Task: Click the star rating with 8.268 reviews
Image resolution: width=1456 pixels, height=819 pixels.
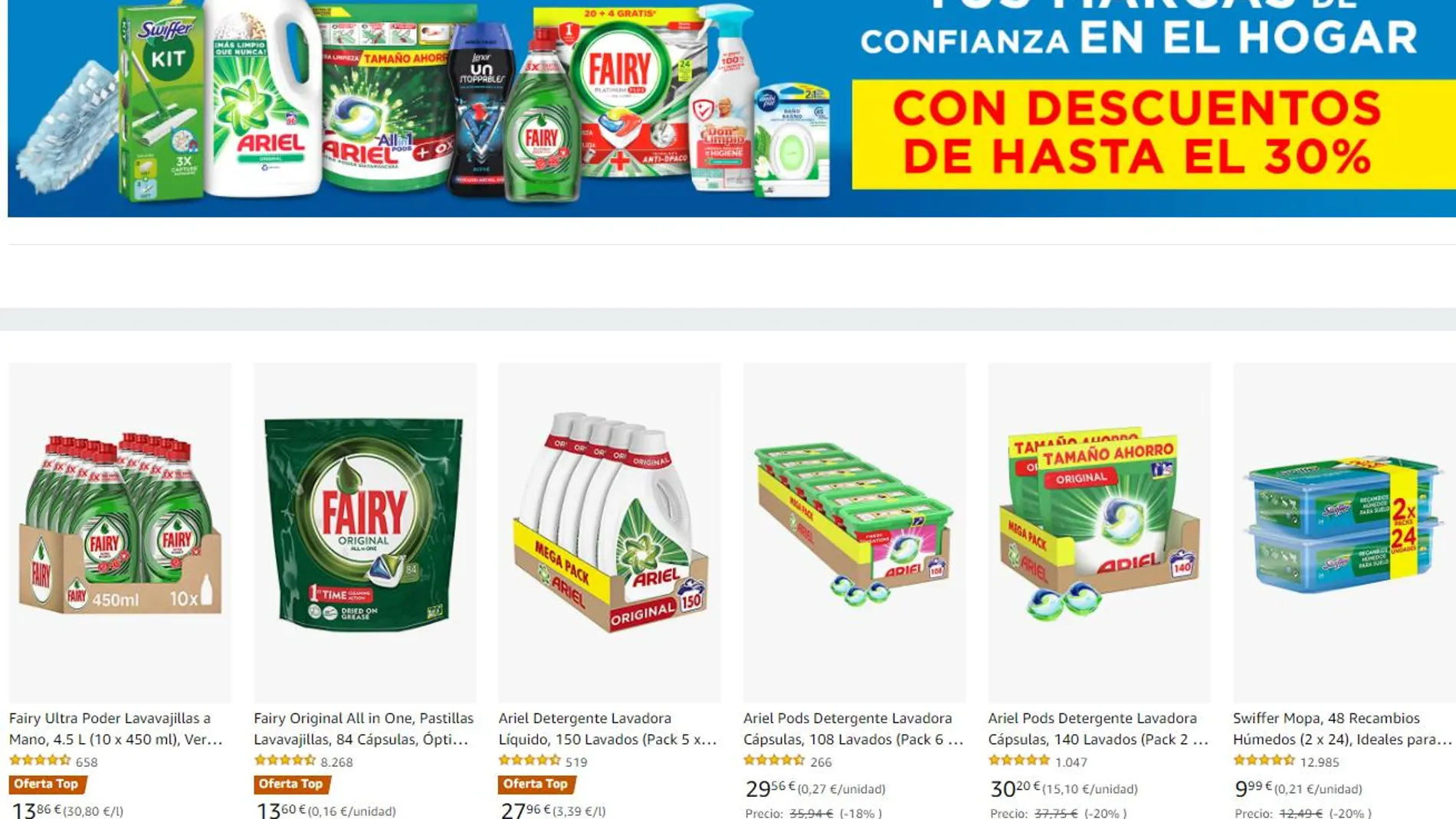Action: point(284,761)
